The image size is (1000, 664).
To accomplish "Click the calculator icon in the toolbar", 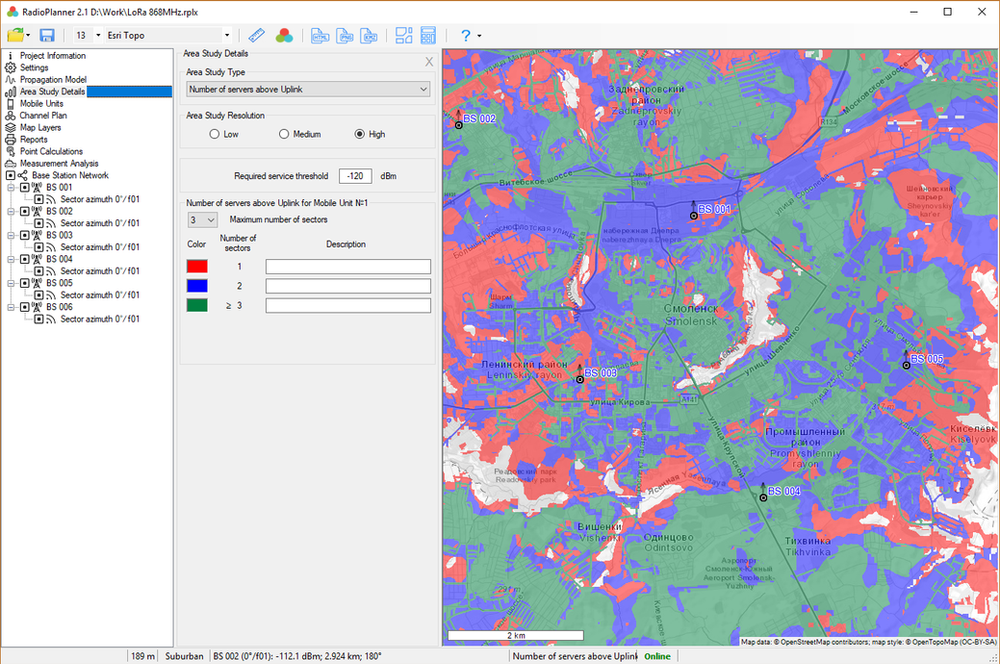I will [428, 35].
